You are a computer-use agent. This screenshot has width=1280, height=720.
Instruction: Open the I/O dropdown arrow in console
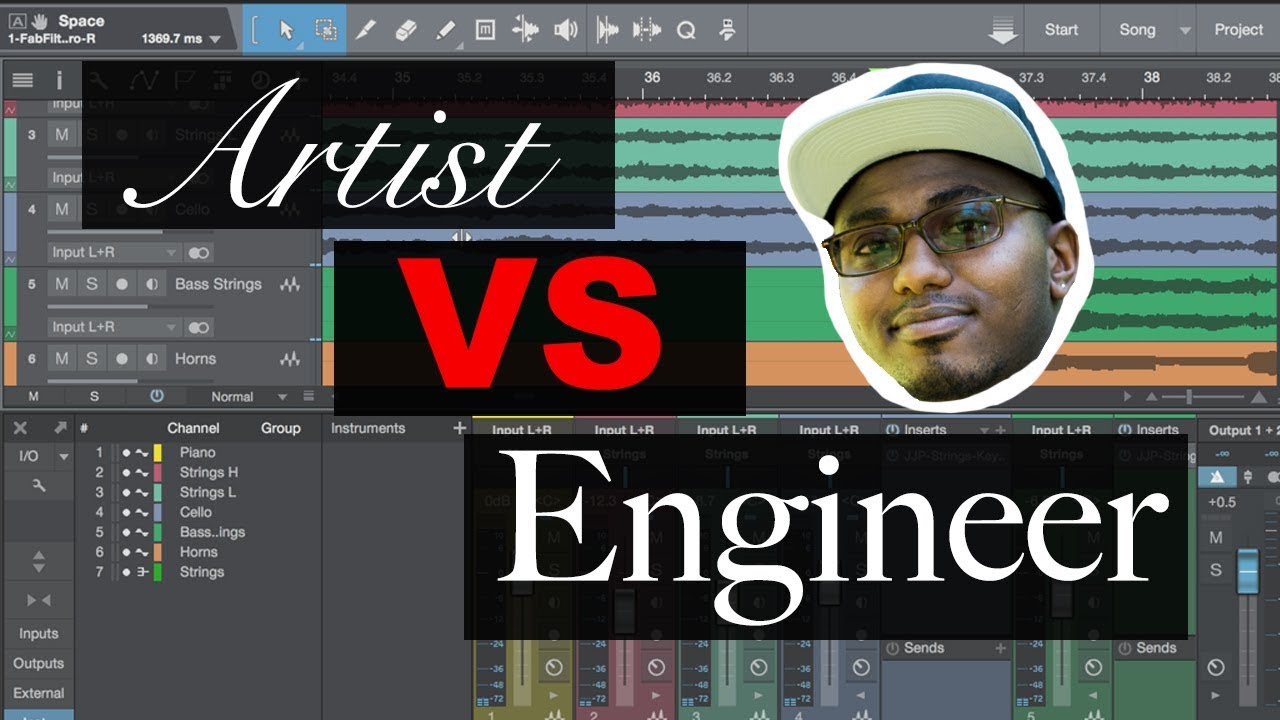(63, 456)
